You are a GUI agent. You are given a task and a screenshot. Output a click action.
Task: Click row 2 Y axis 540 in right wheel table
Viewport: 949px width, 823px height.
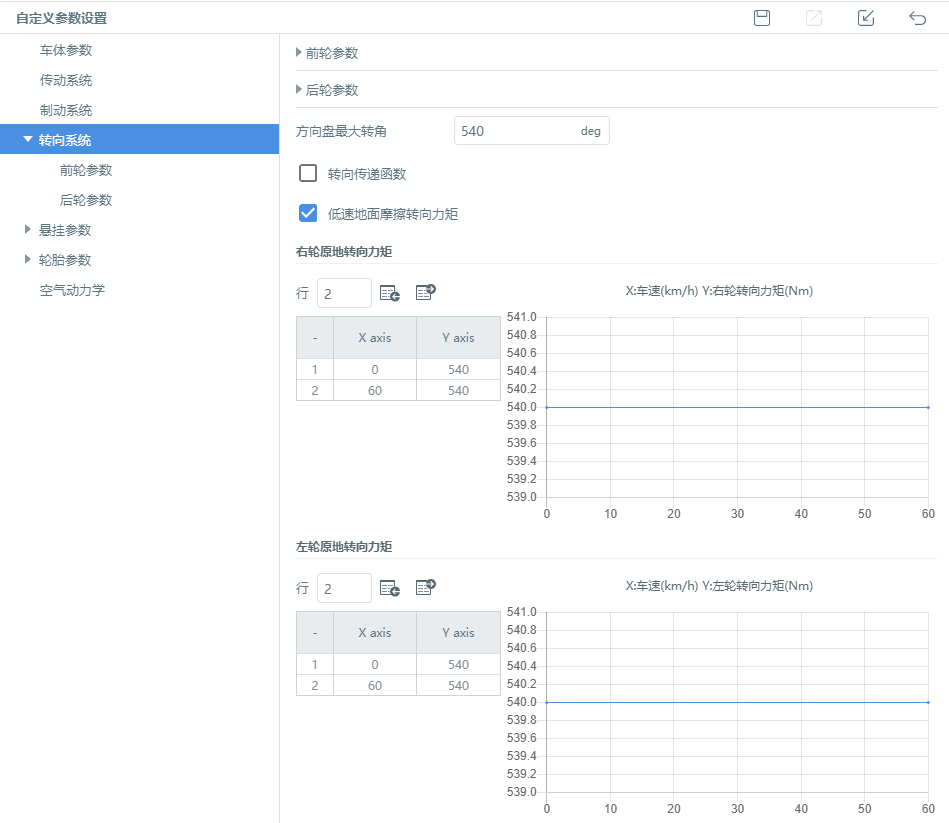click(458, 390)
